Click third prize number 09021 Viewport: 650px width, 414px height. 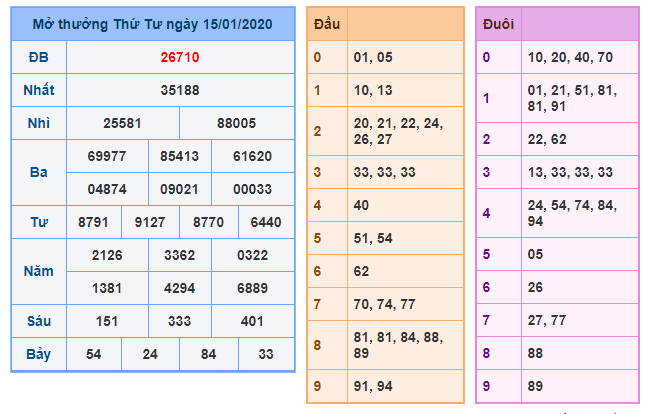point(180,188)
